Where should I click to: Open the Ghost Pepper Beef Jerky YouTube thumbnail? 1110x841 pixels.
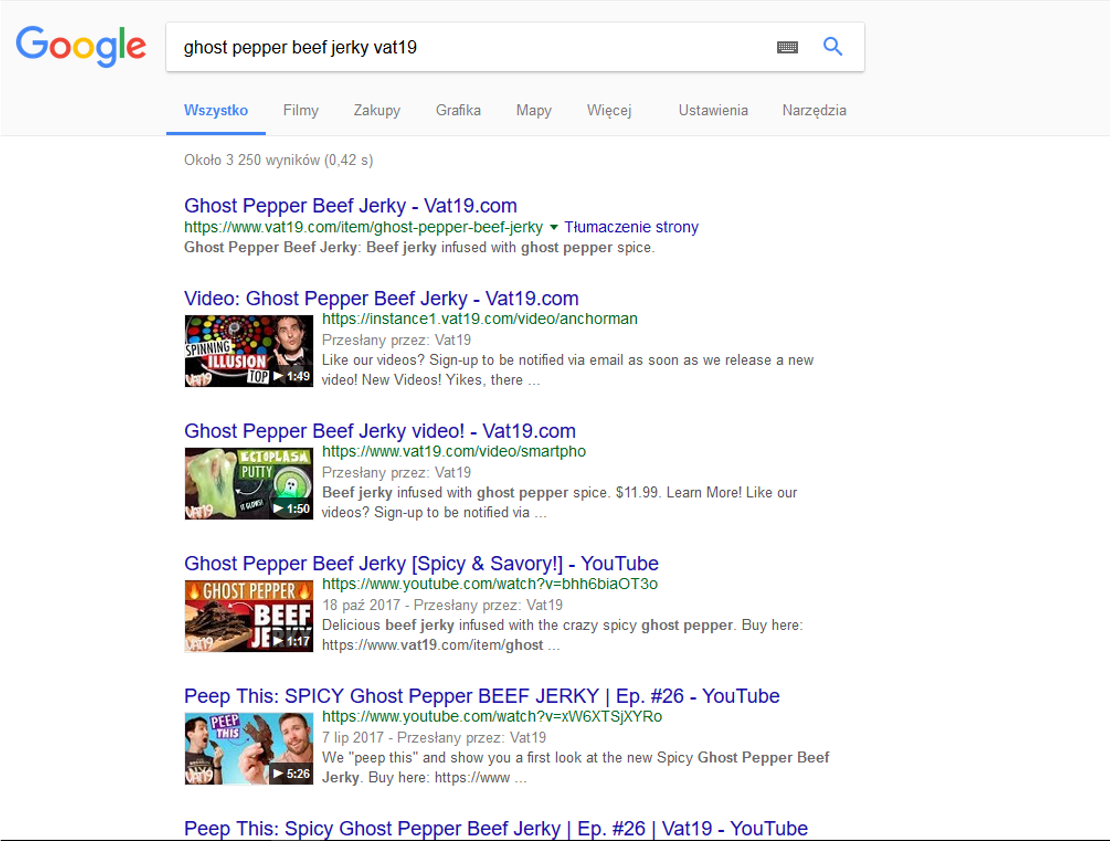(x=249, y=616)
